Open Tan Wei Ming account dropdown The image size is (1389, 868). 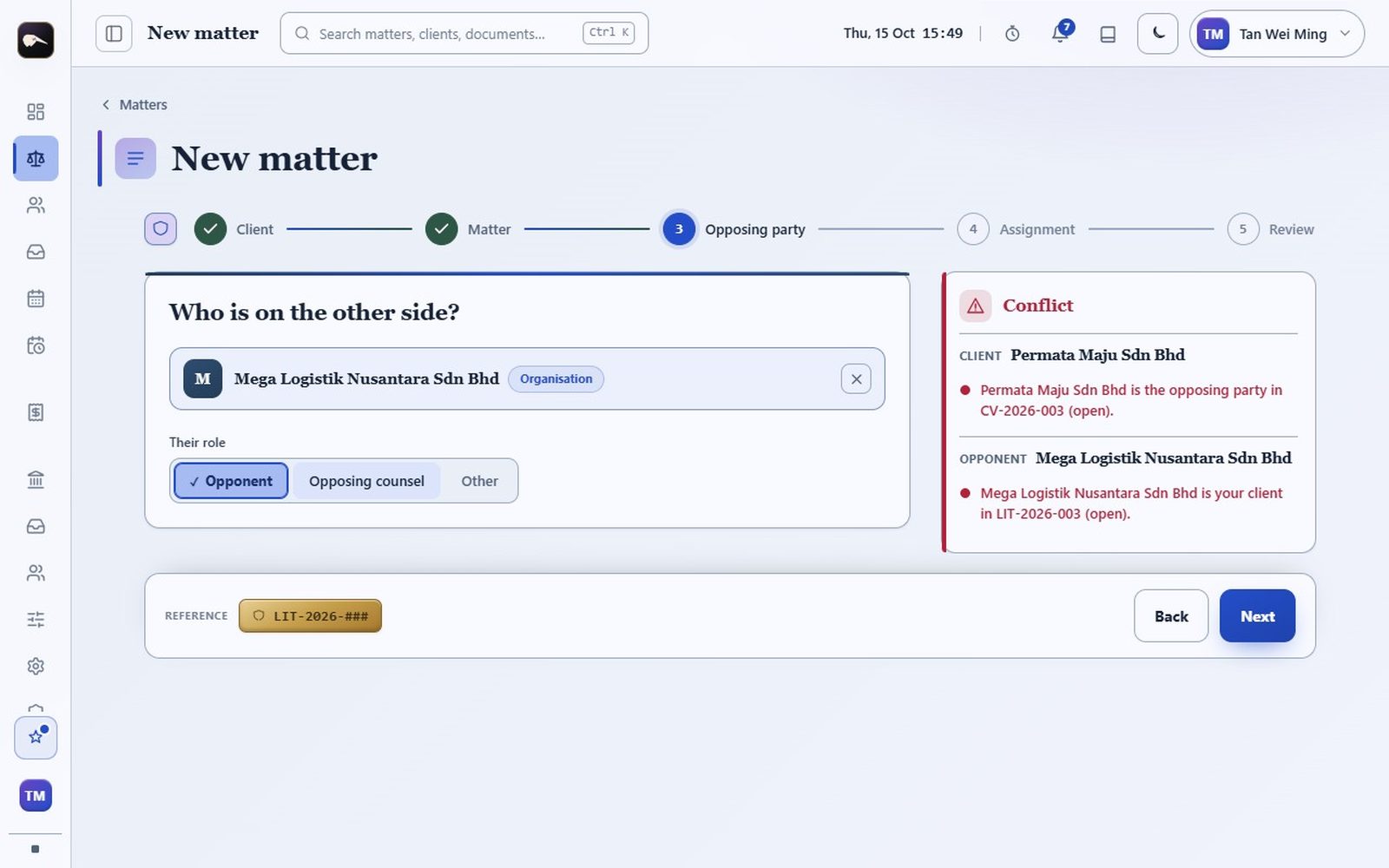pyautogui.click(x=1277, y=34)
